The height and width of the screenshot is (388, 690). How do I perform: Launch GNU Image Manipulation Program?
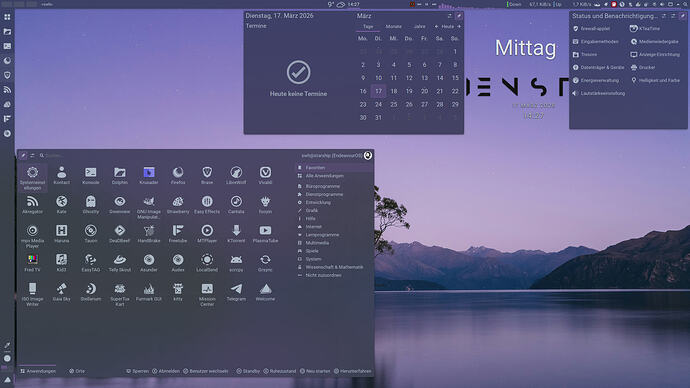[x=149, y=207]
